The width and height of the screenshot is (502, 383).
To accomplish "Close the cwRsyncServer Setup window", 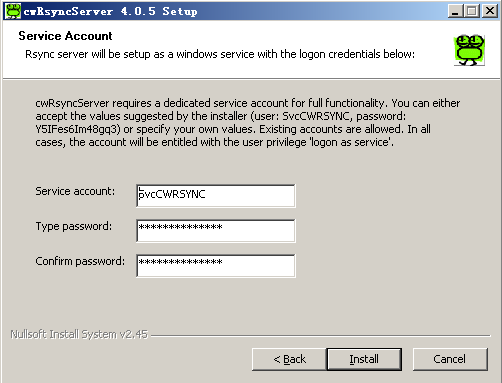I will [490, 11].
